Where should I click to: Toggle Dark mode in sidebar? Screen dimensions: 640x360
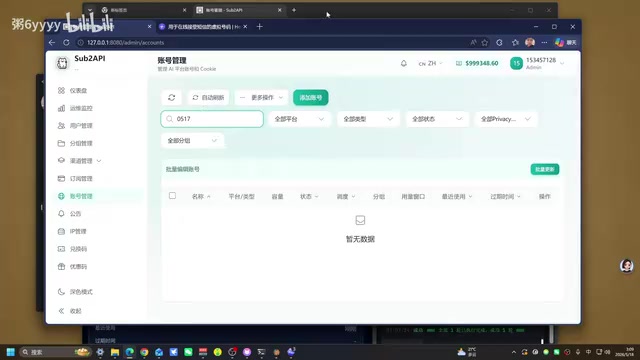pos(76,292)
